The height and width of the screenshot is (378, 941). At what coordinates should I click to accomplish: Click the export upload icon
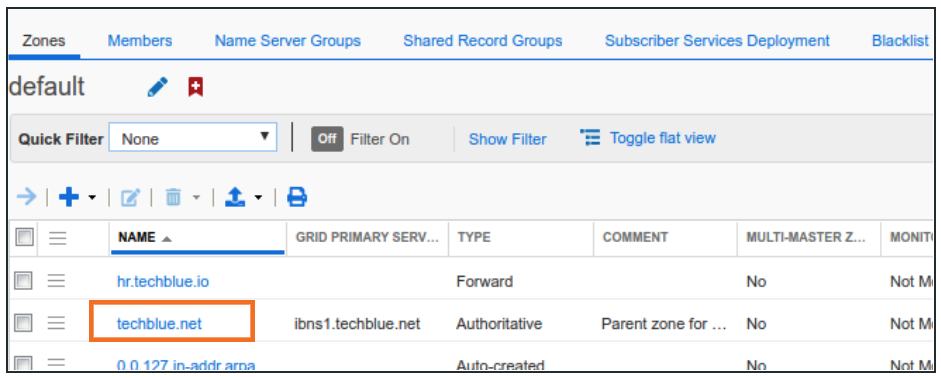235,197
